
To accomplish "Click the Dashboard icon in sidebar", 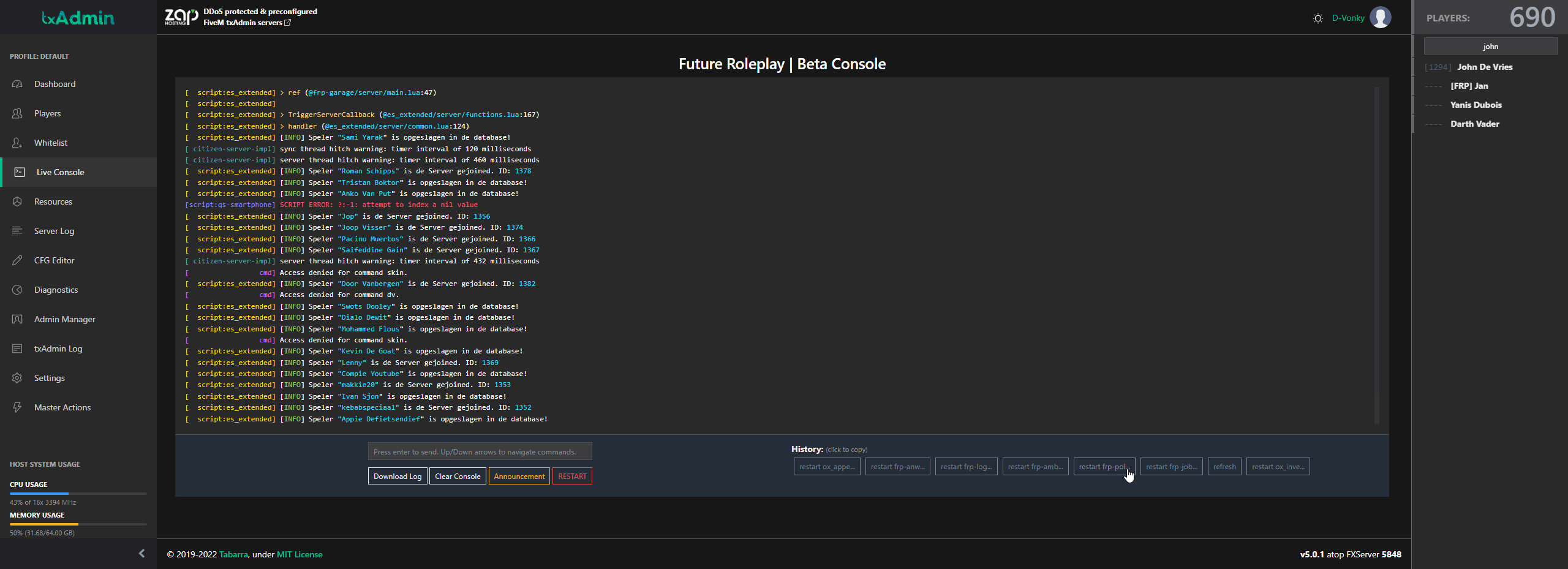I will pyautogui.click(x=17, y=84).
